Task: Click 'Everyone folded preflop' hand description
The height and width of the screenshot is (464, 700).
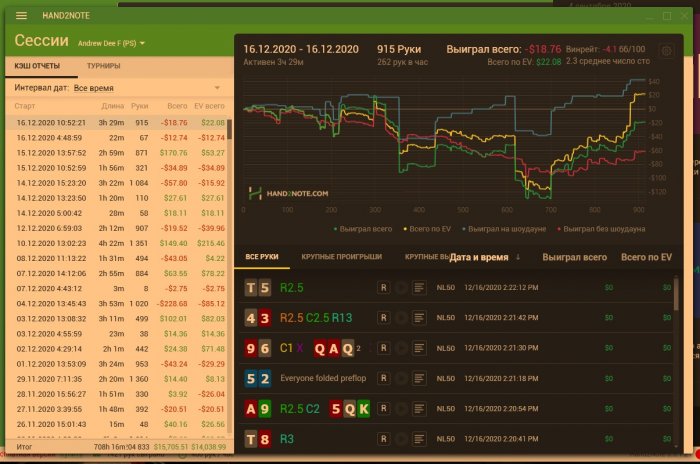Action: click(x=323, y=378)
